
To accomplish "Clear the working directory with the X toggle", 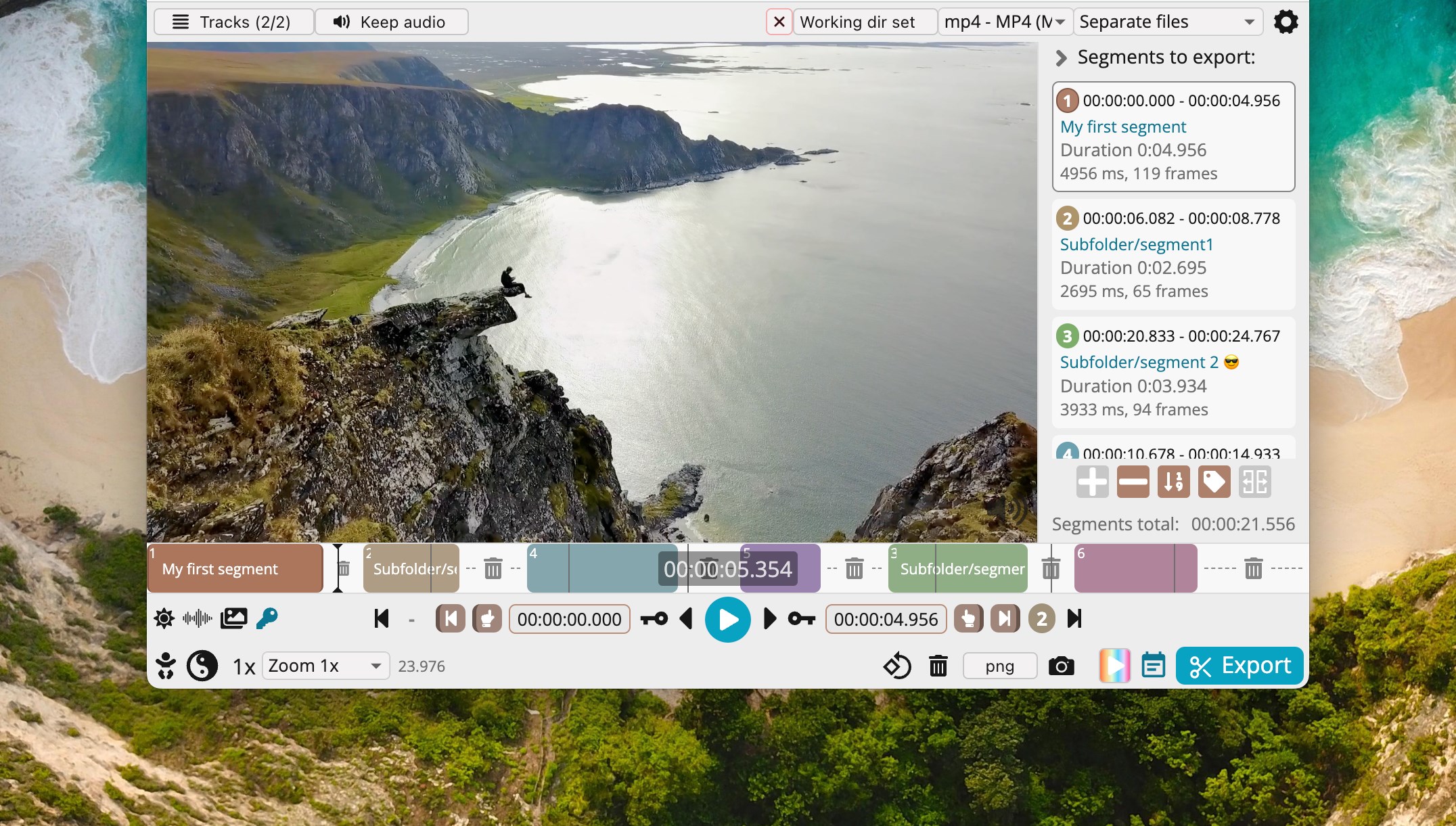I will (x=778, y=21).
